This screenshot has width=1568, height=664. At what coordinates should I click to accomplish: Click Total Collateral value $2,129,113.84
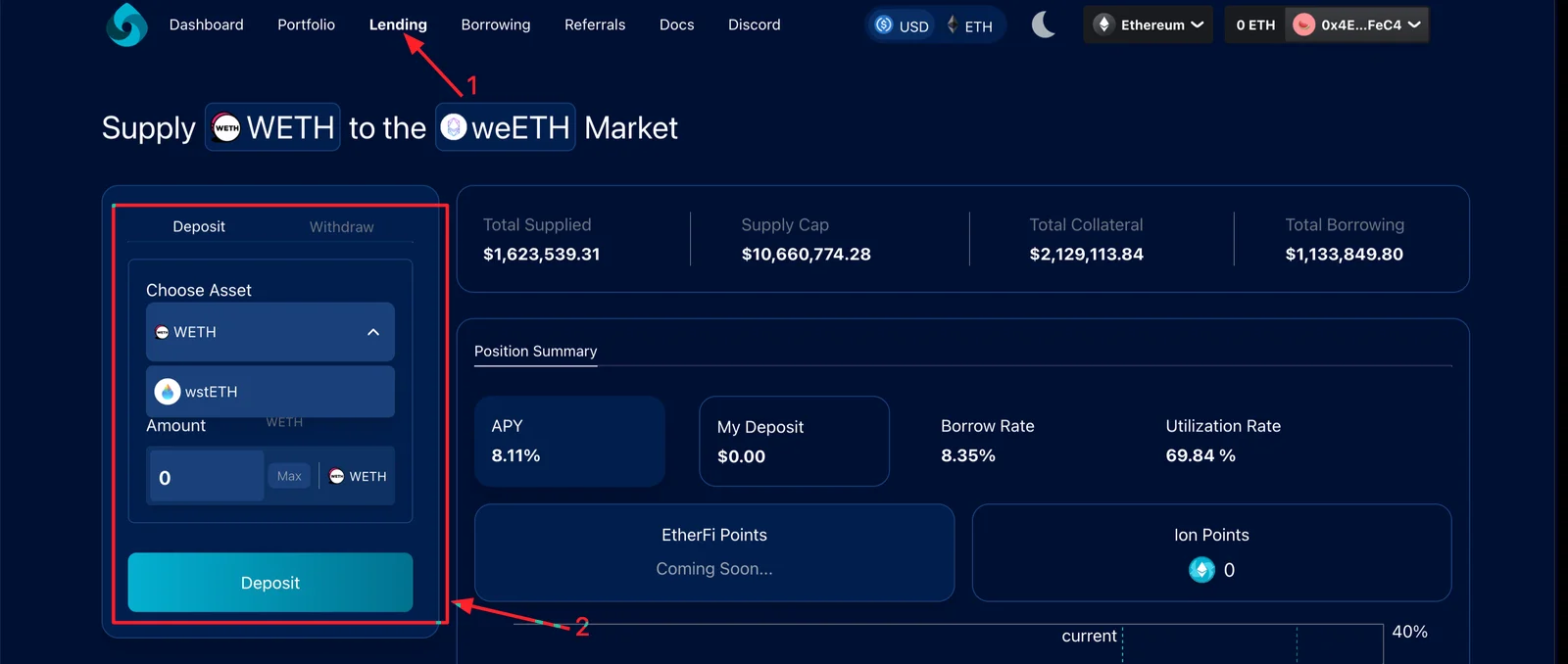coord(1086,254)
